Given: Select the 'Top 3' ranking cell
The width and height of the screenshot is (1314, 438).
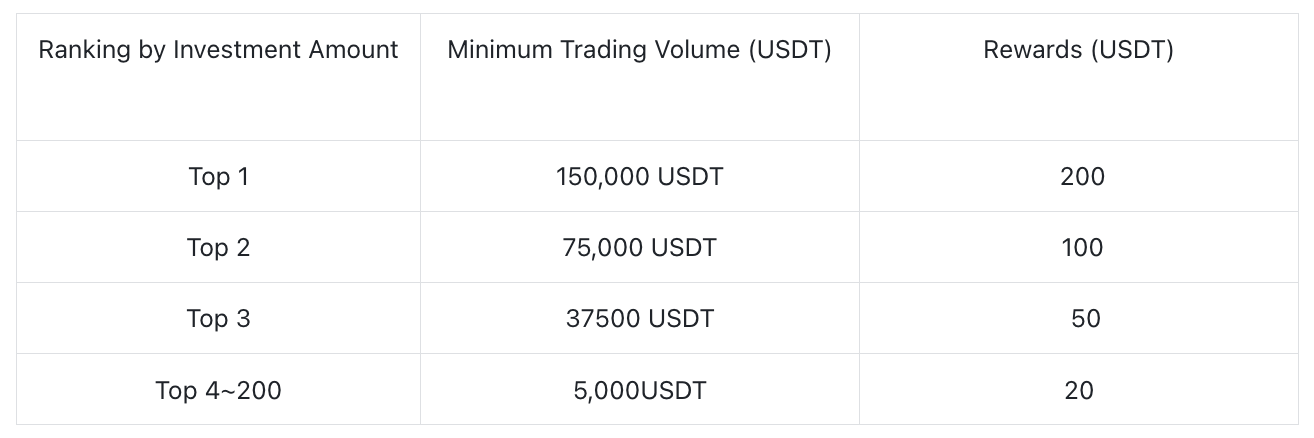Looking at the screenshot, I should tap(218, 319).
